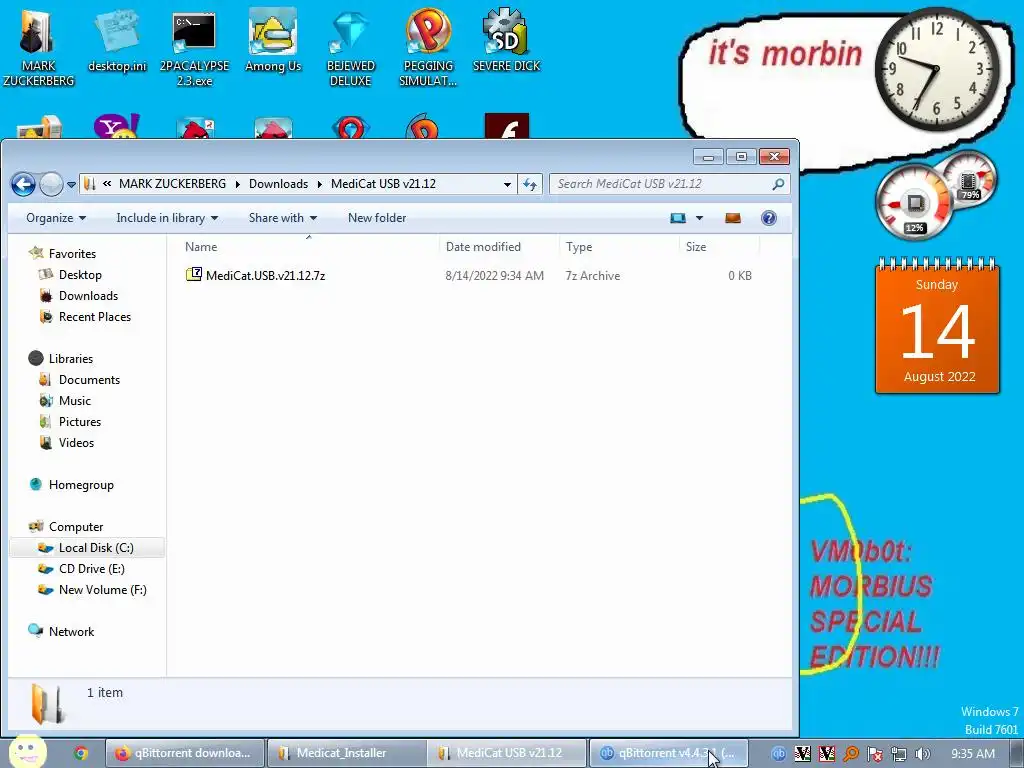Open the Among Us desktop shortcut
The height and width of the screenshot is (768, 1024).
coord(273,40)
